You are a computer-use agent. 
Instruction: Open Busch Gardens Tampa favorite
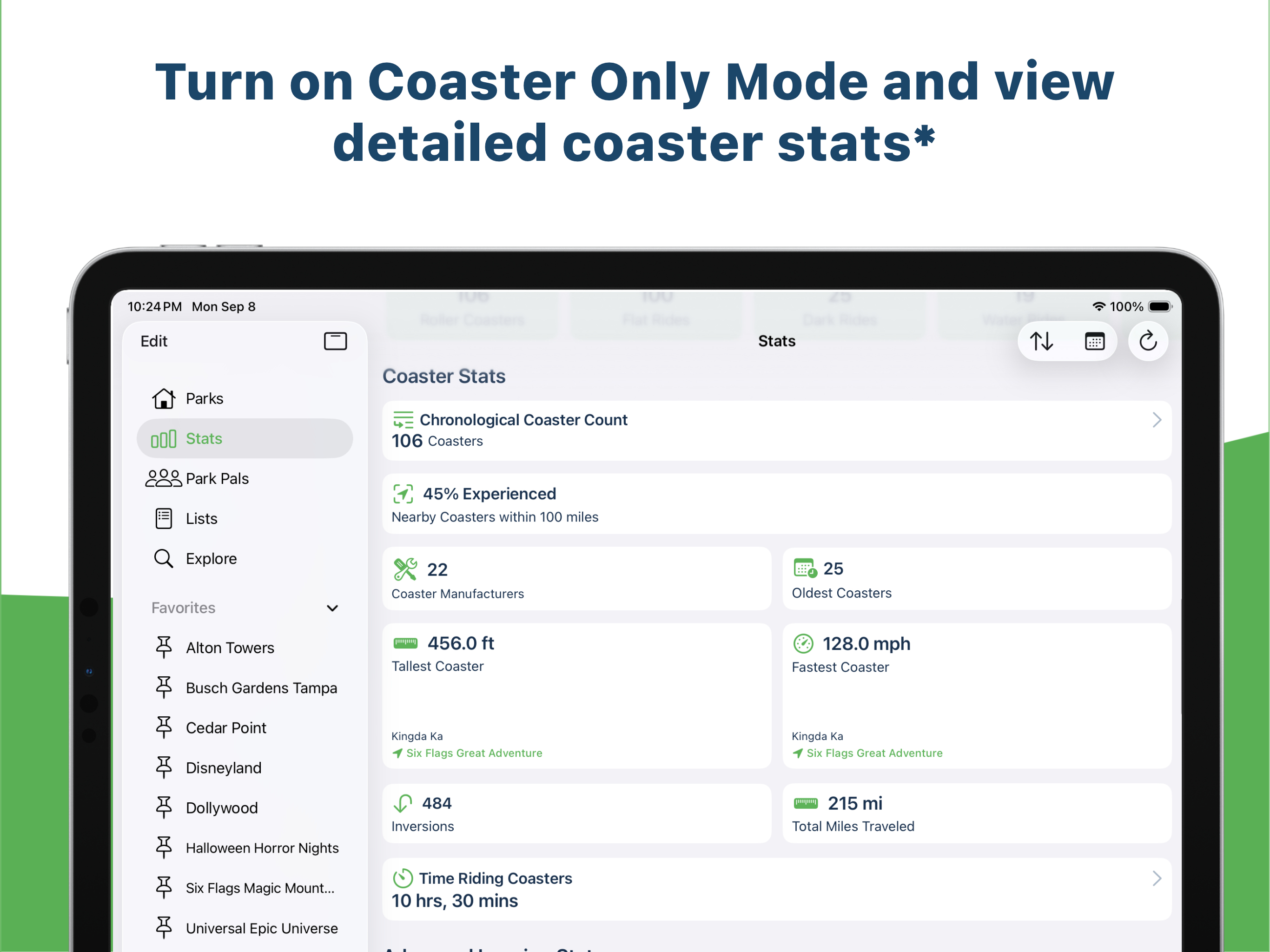tap(245, 688)
